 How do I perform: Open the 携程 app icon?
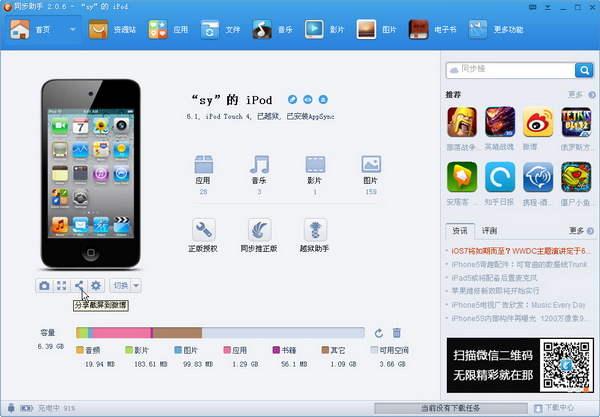tap(538, 177)
